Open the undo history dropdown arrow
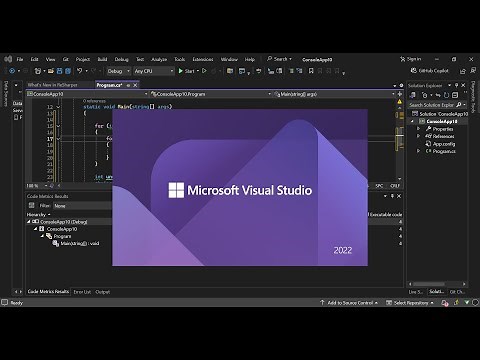480x360 pixels. 87,71
